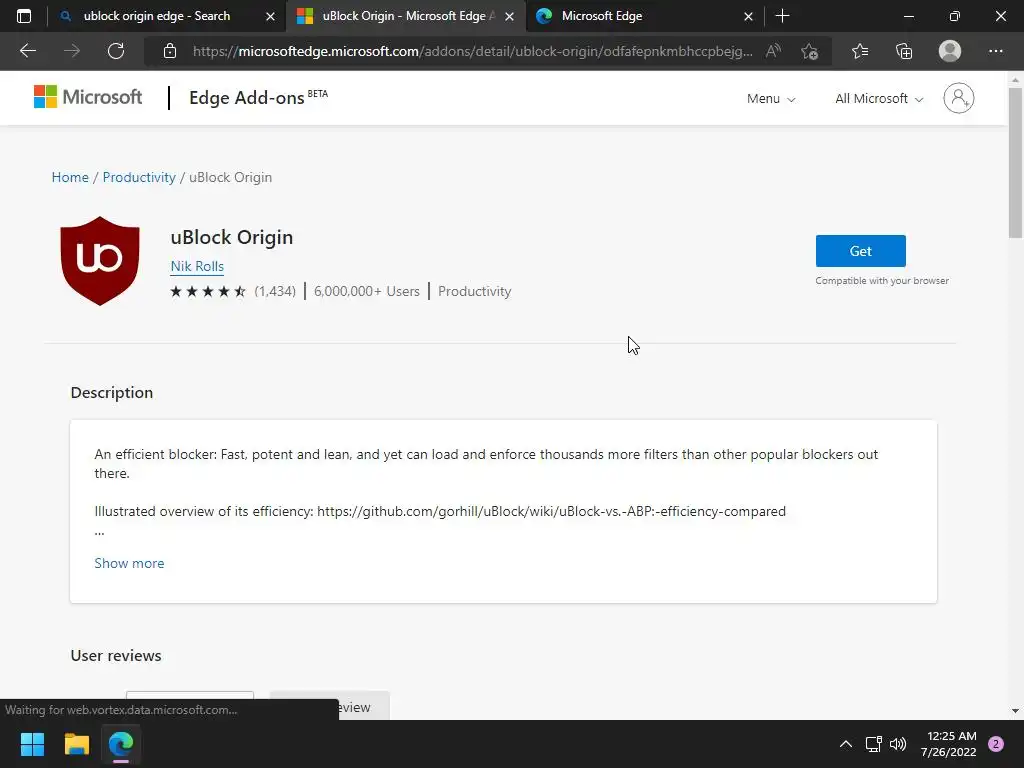Image resolution: width=1024 pixels, height=768 pixels.
Task: Sign in via account icon
Action: (958, 98)
